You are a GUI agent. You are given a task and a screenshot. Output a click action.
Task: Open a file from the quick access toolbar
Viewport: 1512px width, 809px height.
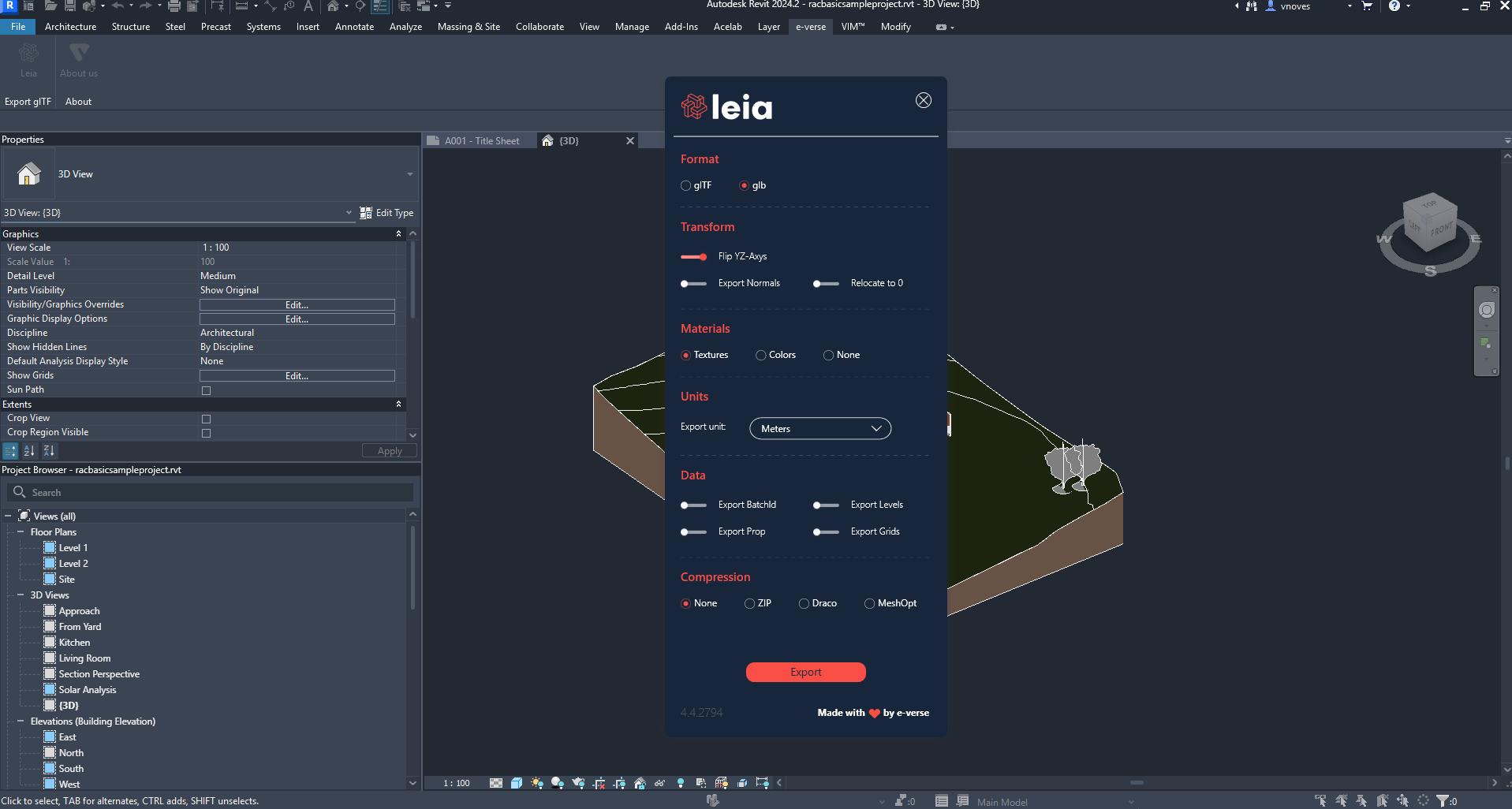[x=50, y=6]
